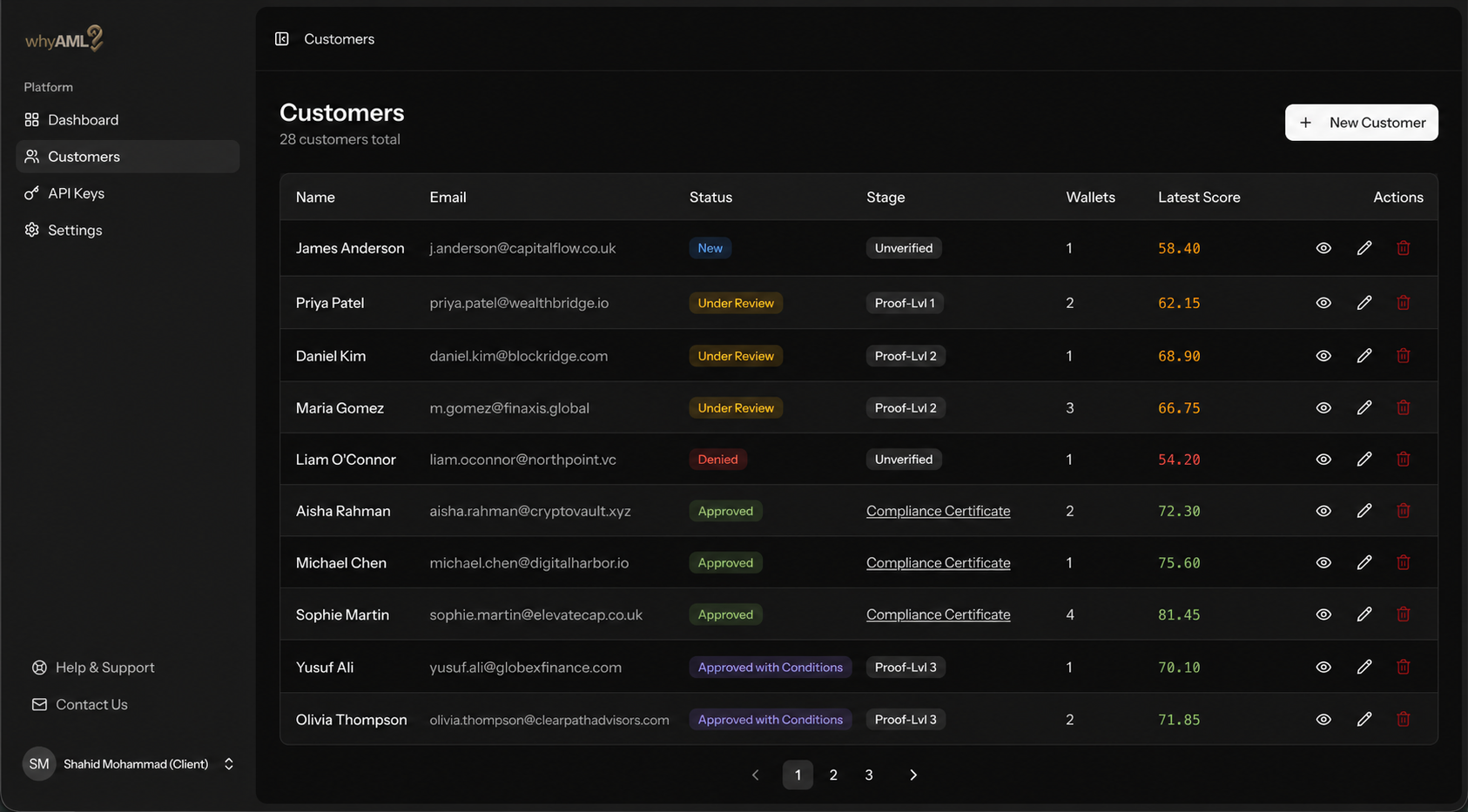Open Aisha Rahman's Compliance Certificate link

click(x=938, y=511)
